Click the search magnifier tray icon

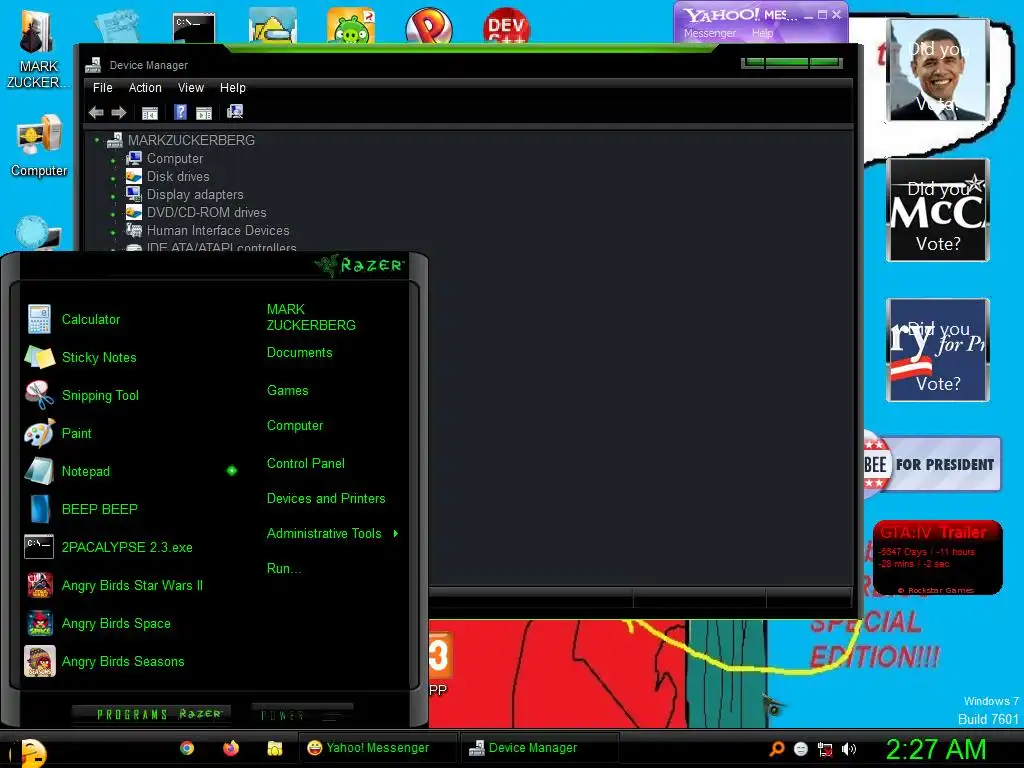(776, 749)
